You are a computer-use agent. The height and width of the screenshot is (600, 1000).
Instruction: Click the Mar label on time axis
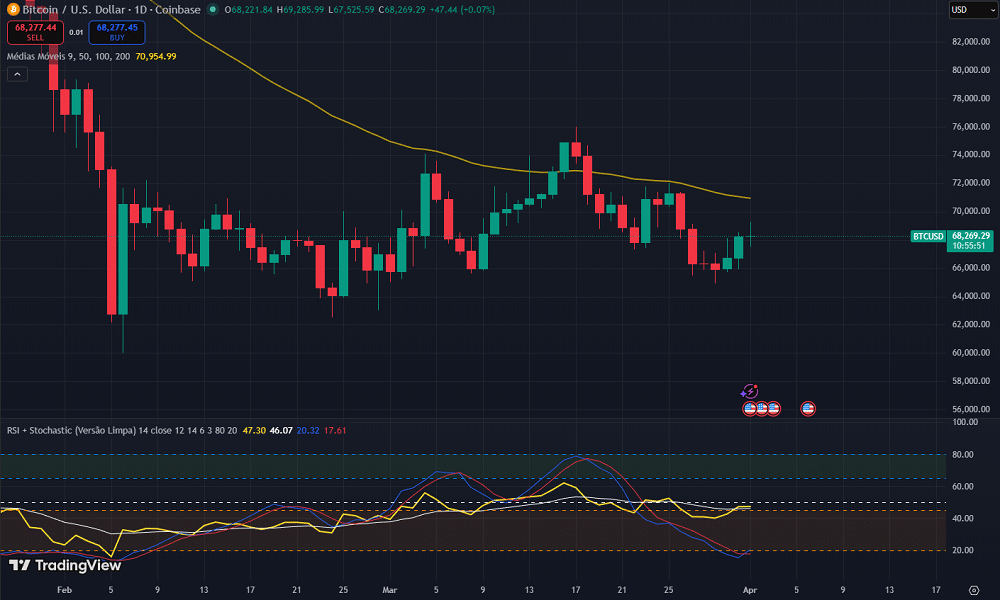[x=388, y=590]
